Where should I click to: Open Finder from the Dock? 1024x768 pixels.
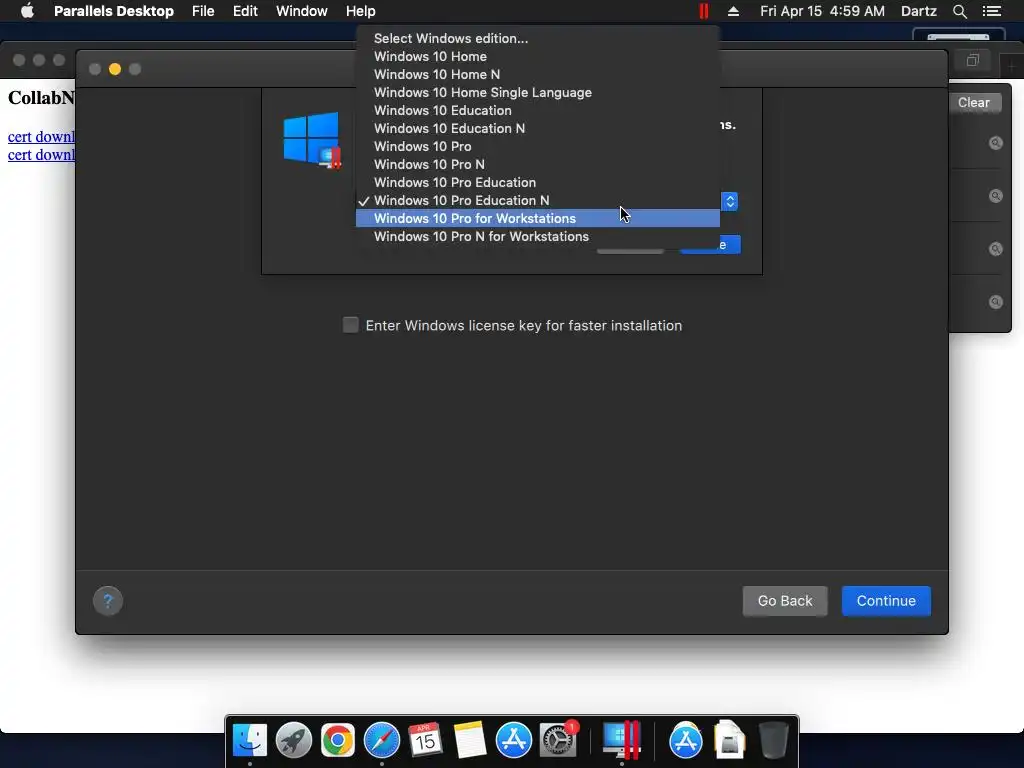[249, 741]
